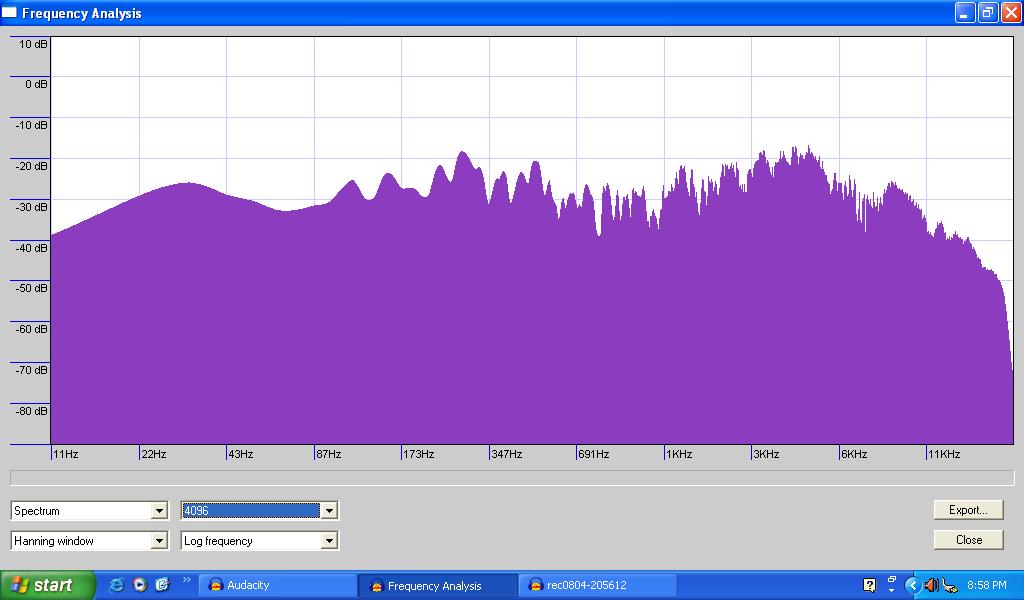1024x600 pixels.
Task: Open the volume speaker tray icon
Action: pos(931,585)
